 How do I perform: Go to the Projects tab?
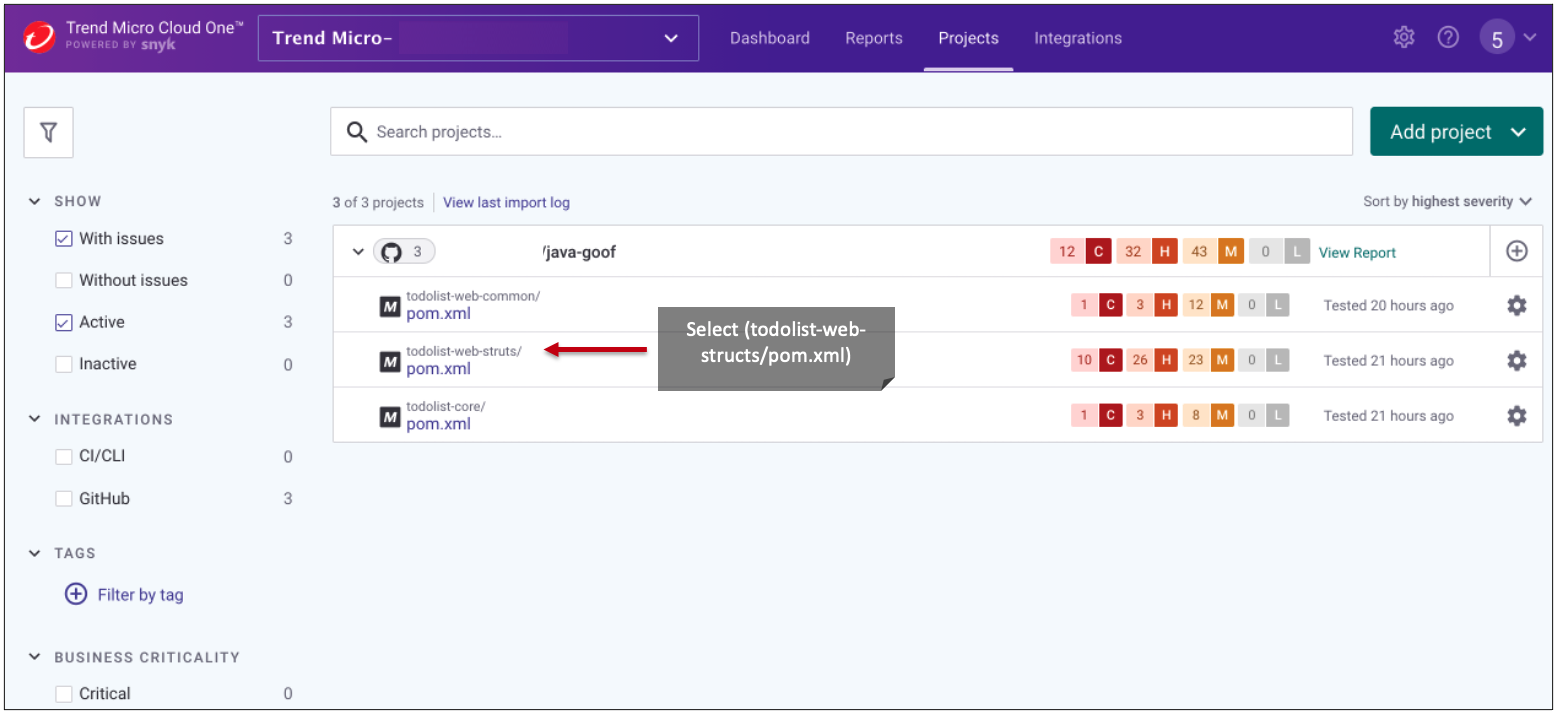[x=968, y=38]
